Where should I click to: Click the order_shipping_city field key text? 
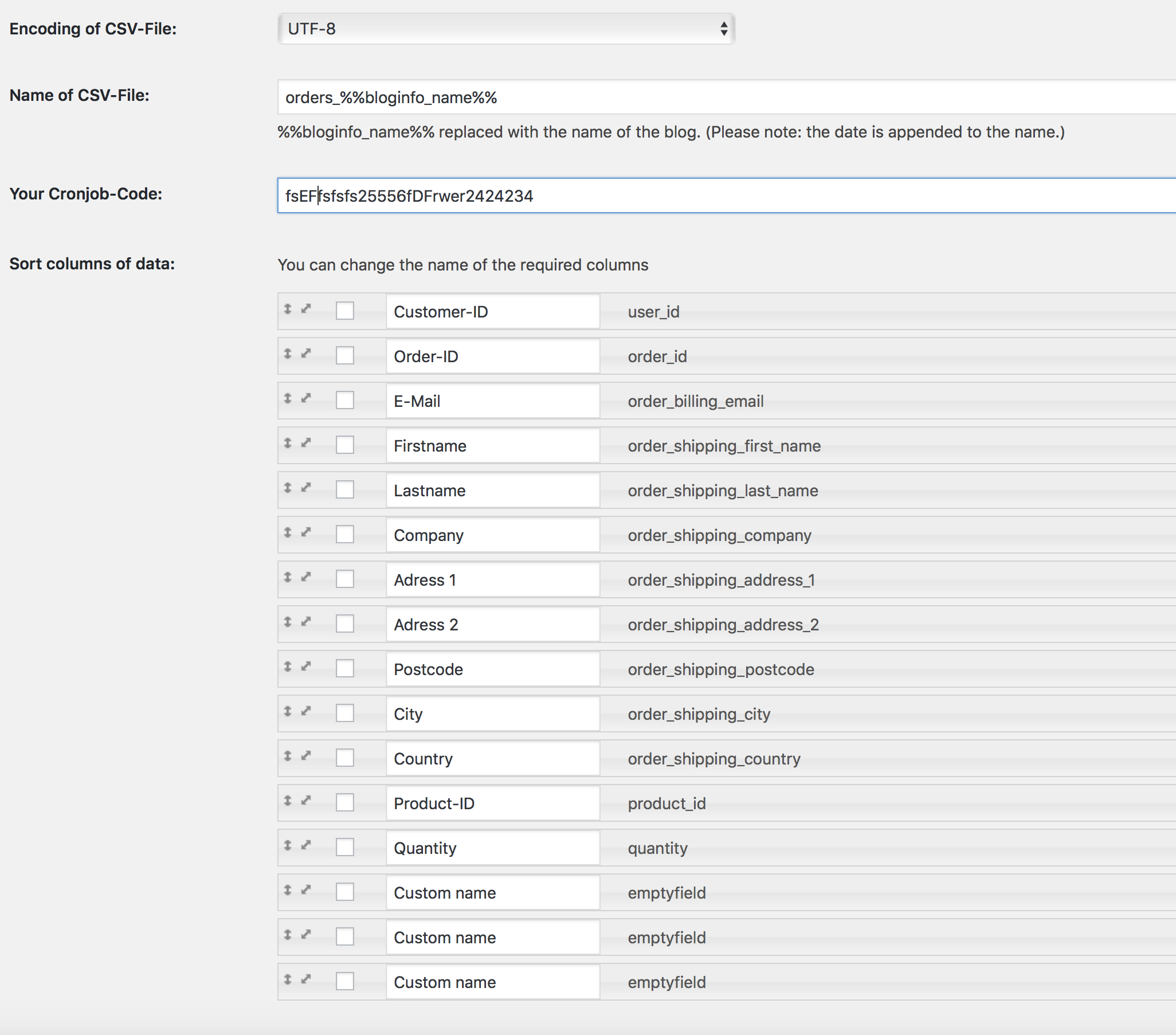[699, 714]
